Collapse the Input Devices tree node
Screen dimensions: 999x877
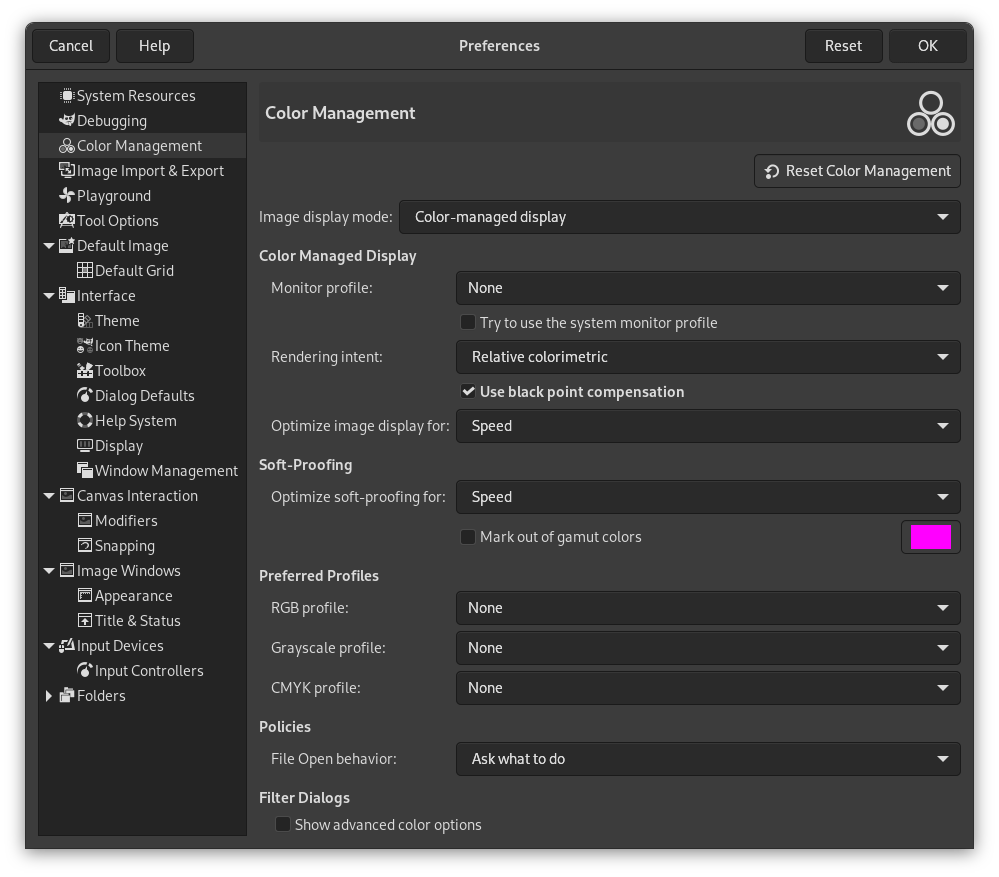(49, 646)
